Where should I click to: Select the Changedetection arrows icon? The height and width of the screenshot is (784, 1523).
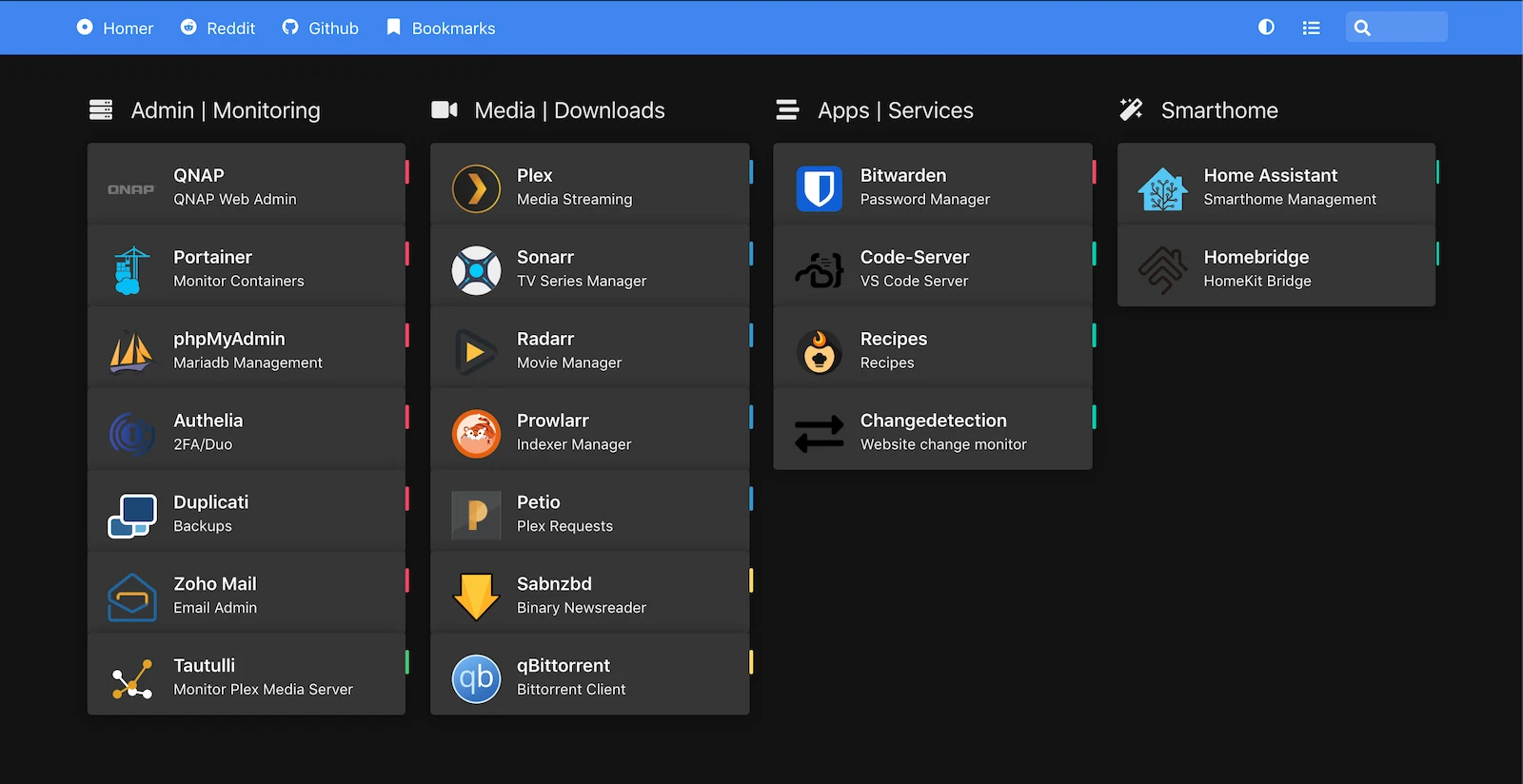(x=819, y=434)
